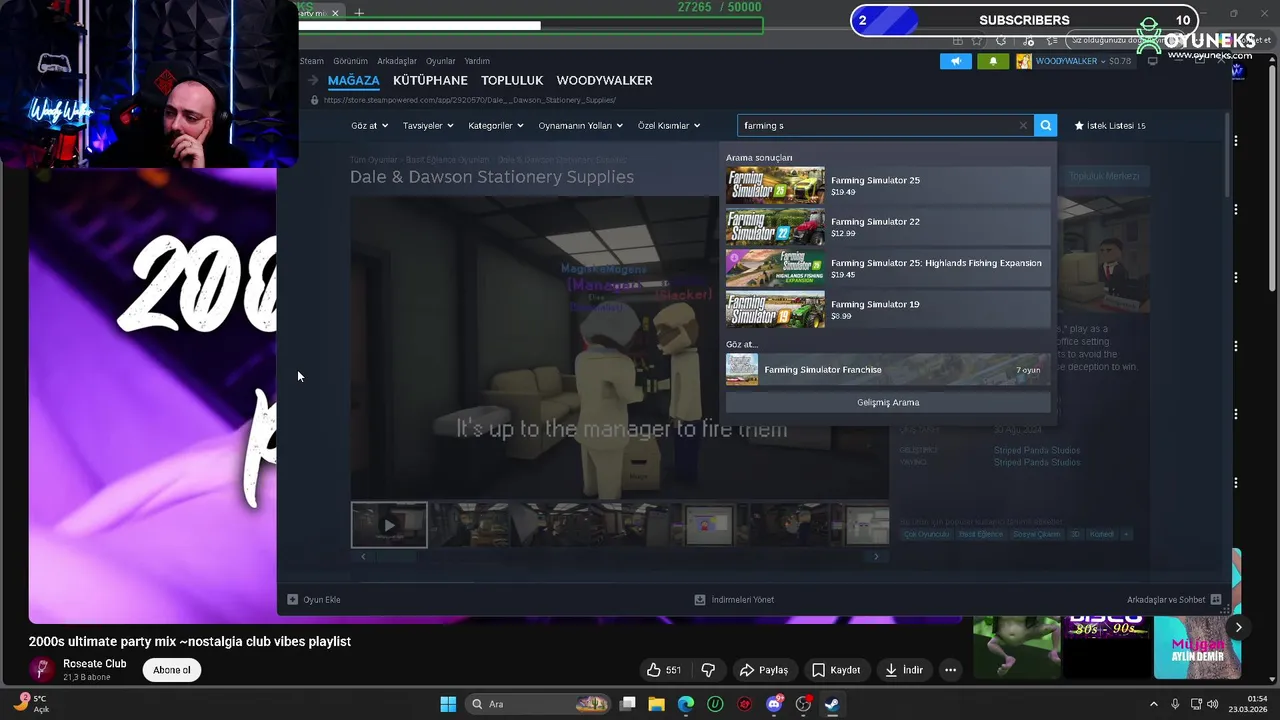
Task: Go forward with the Steam navigation arrow
Action: pos(313,80)
